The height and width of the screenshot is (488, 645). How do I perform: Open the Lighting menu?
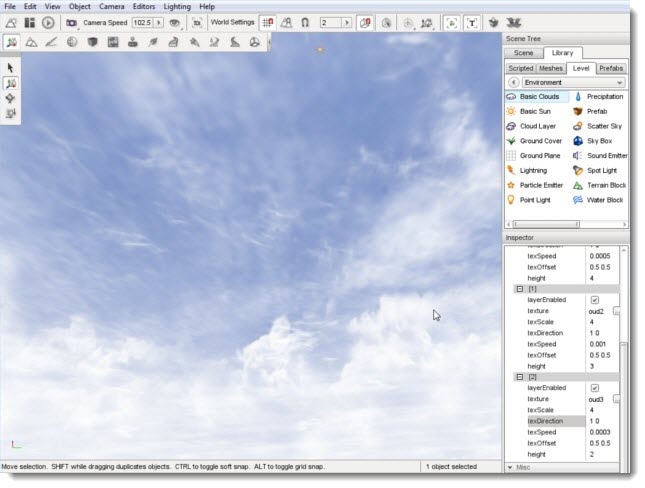177,7
